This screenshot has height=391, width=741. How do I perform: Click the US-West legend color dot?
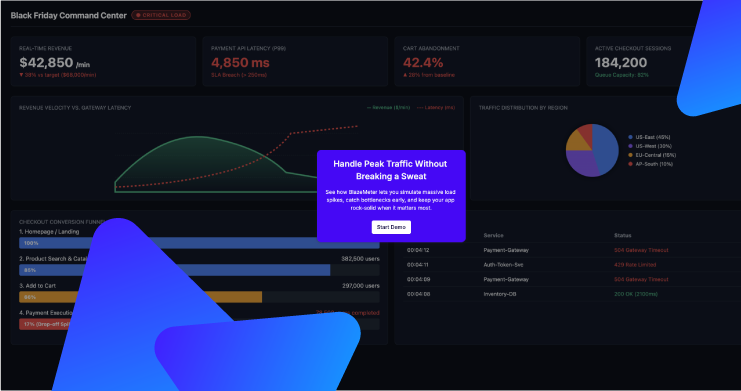point(630,146)
